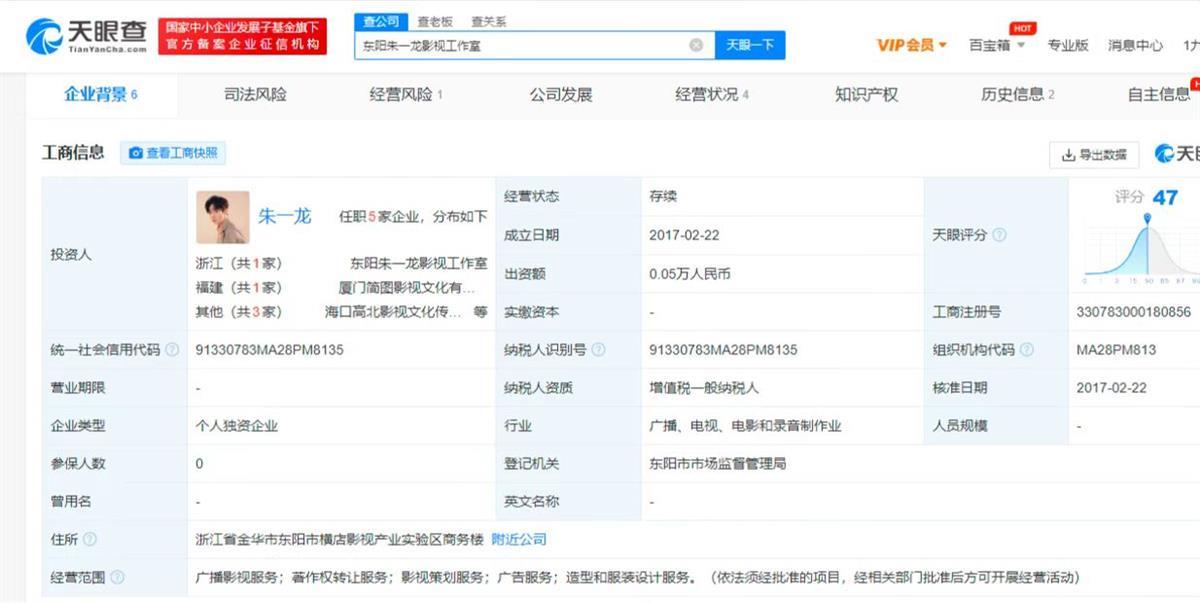The image size is (1200, 603).
Task: Click the 浙江（共1家） region entry
Action: pos(239,264)
